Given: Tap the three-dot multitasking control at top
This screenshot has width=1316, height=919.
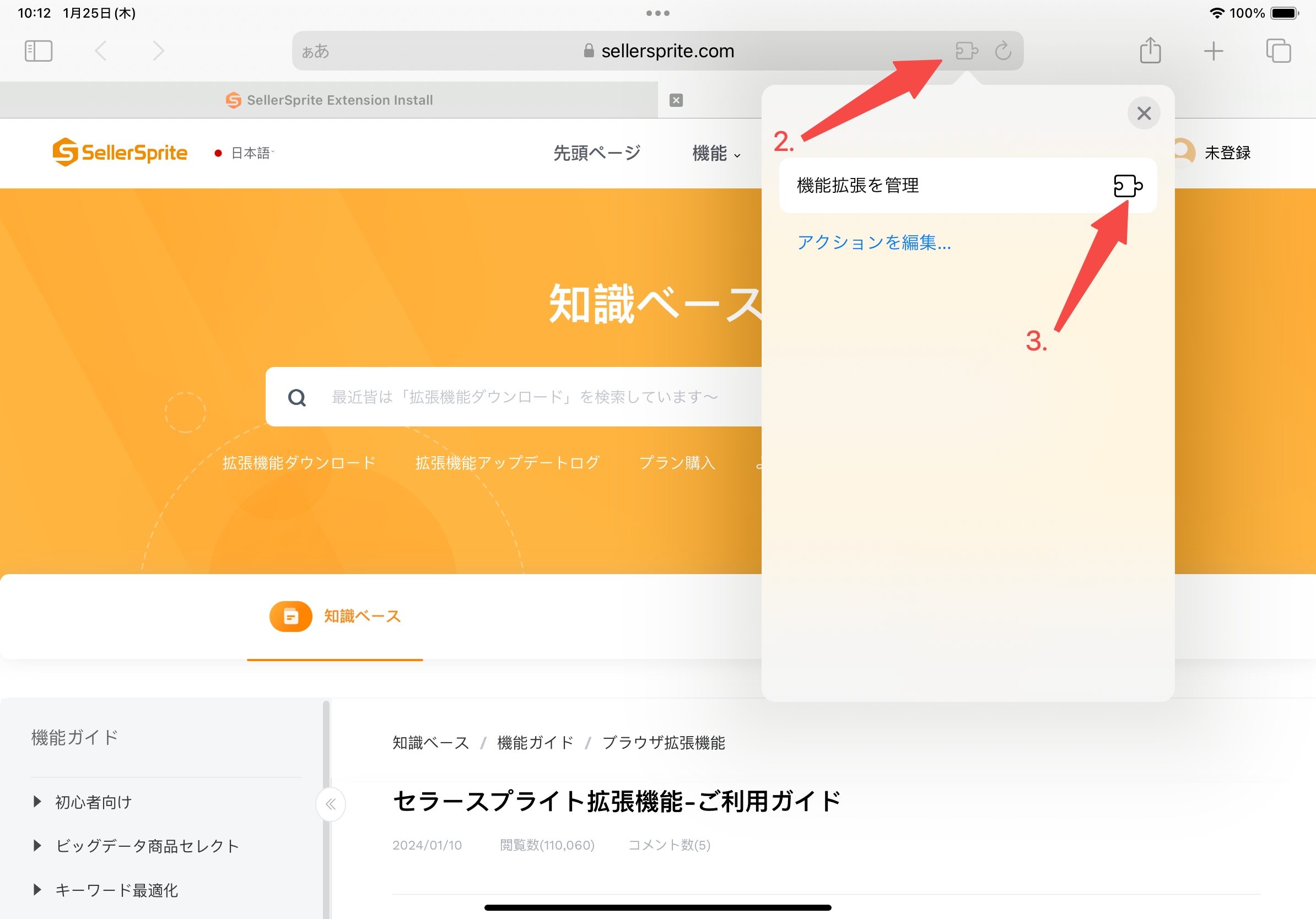Looking at the screenshot, I should [x=657, y=13].
